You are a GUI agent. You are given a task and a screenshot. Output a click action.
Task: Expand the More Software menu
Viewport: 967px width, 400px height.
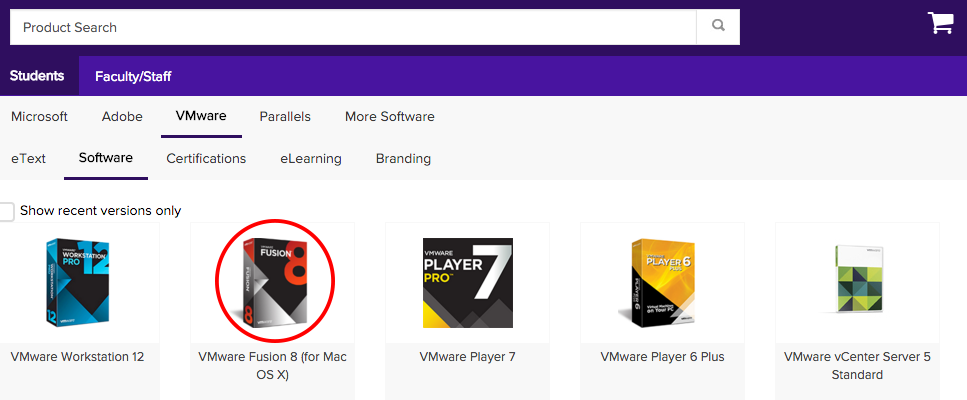(x=389, y=117)
